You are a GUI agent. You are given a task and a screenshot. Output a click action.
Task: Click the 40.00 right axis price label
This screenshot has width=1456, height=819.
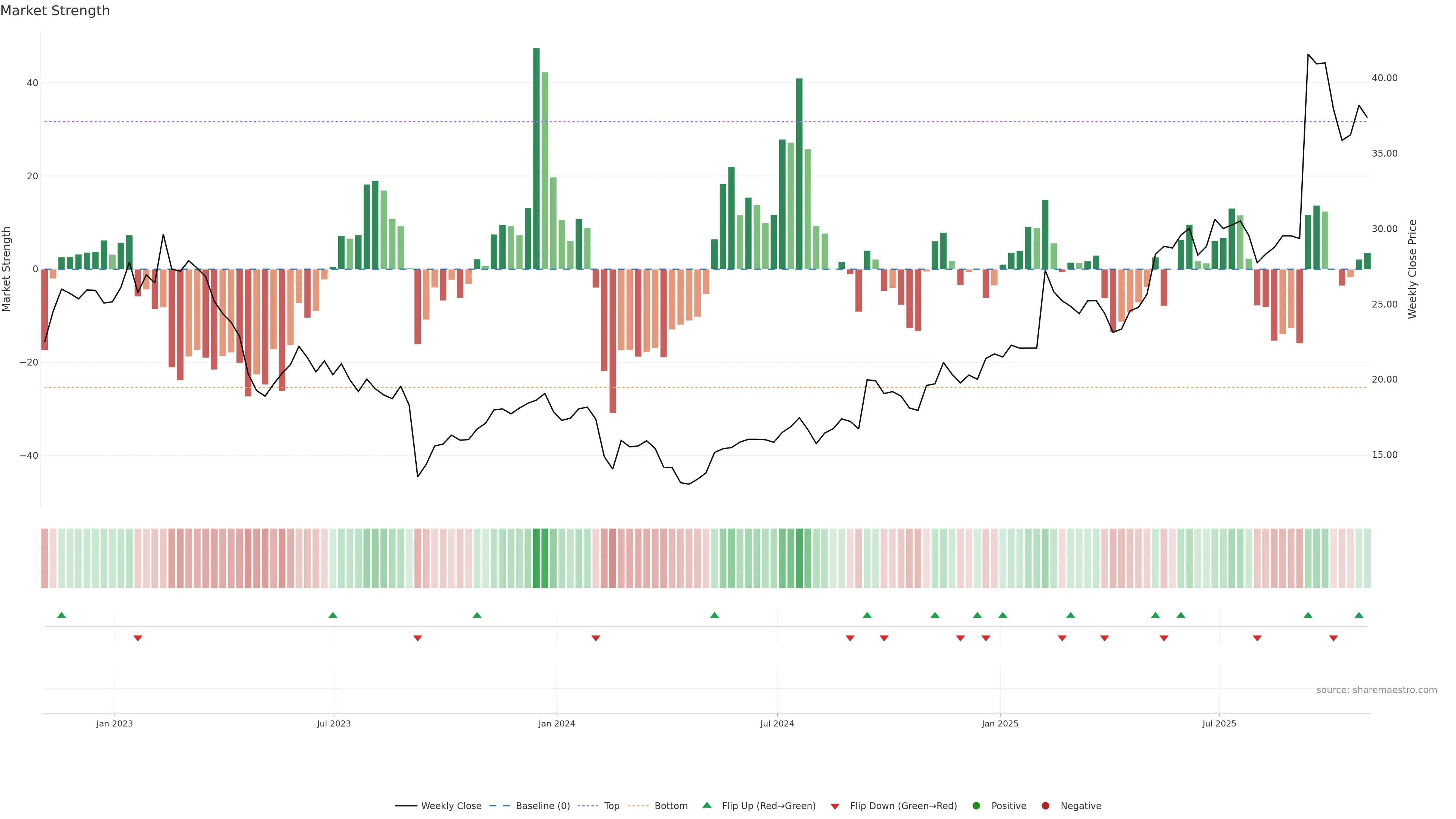click(1384, 78)
